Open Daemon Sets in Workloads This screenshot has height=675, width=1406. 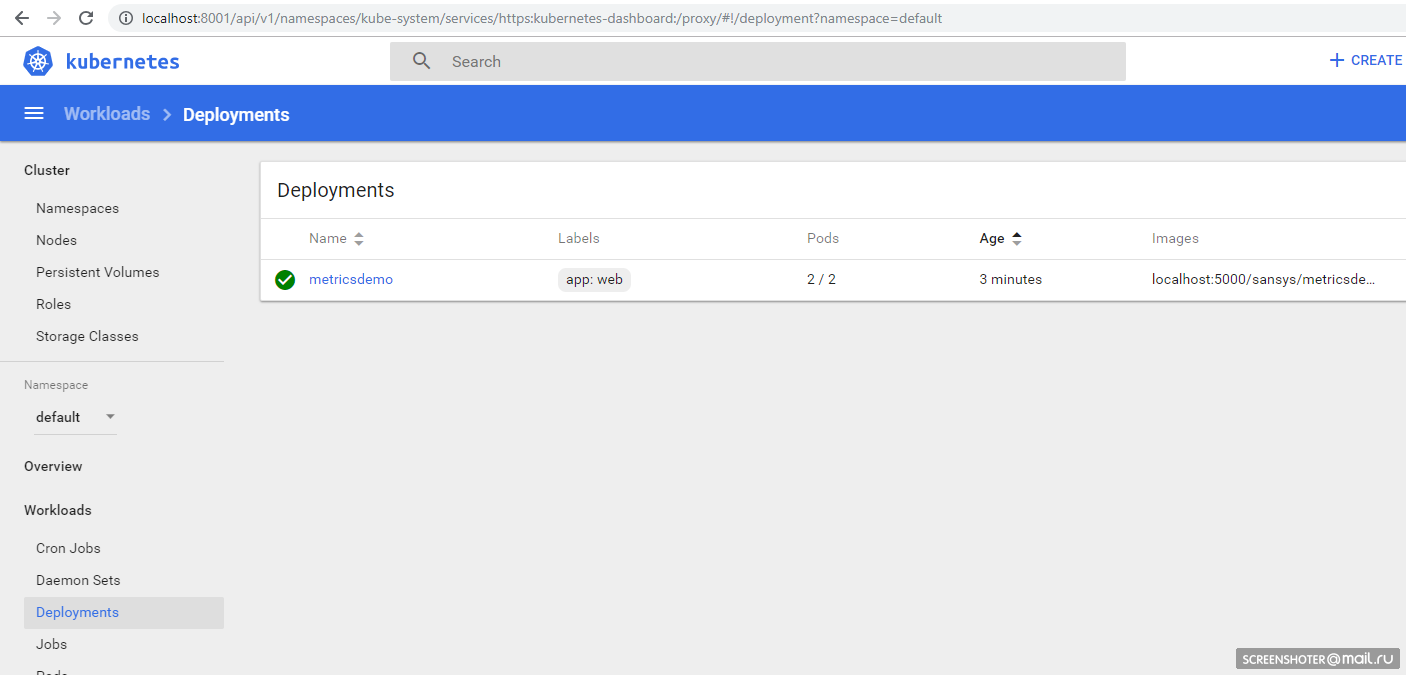[x=78, y=580]
